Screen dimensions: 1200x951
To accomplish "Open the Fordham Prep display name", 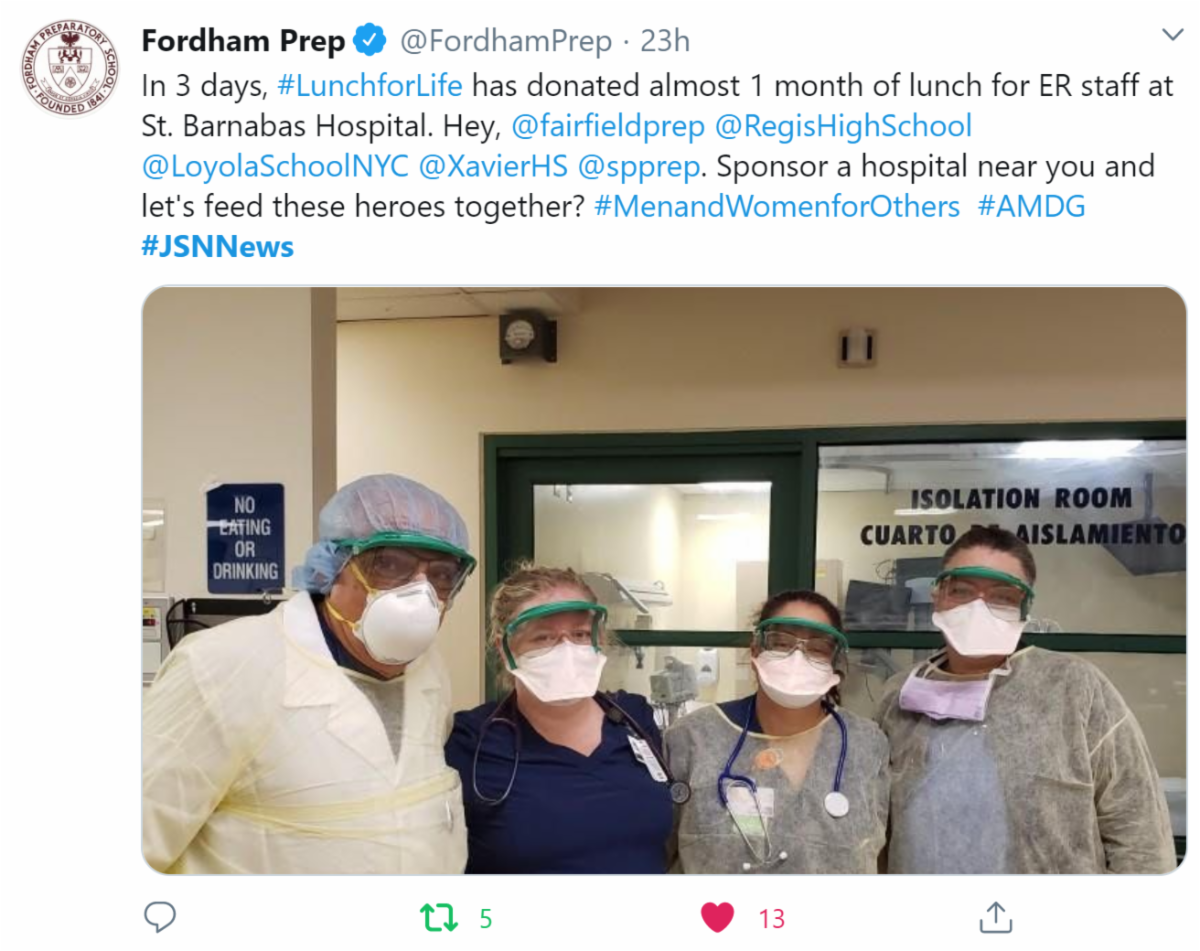I will 243,42.
